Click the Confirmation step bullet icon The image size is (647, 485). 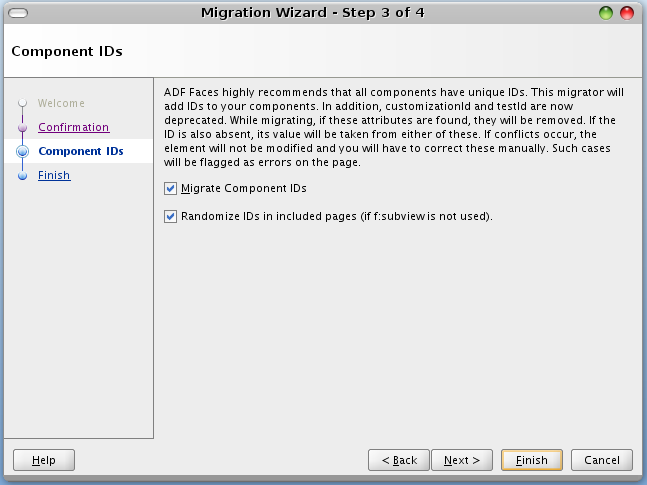coord(22,127)
